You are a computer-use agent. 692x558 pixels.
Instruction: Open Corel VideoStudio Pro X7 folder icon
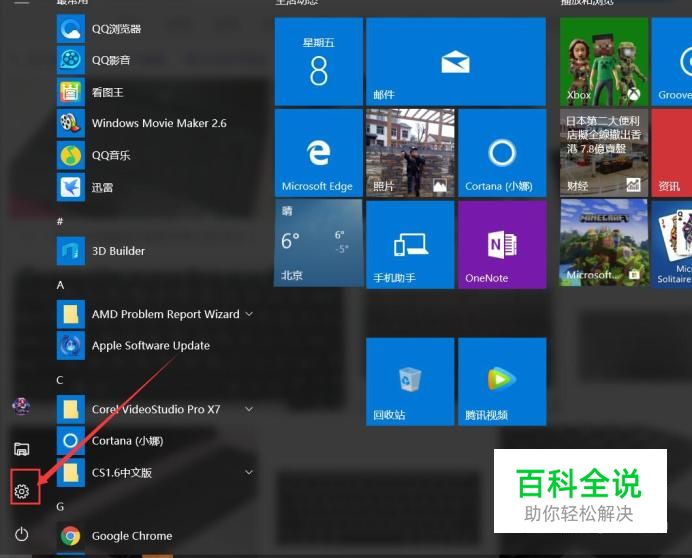coord(71,409)
